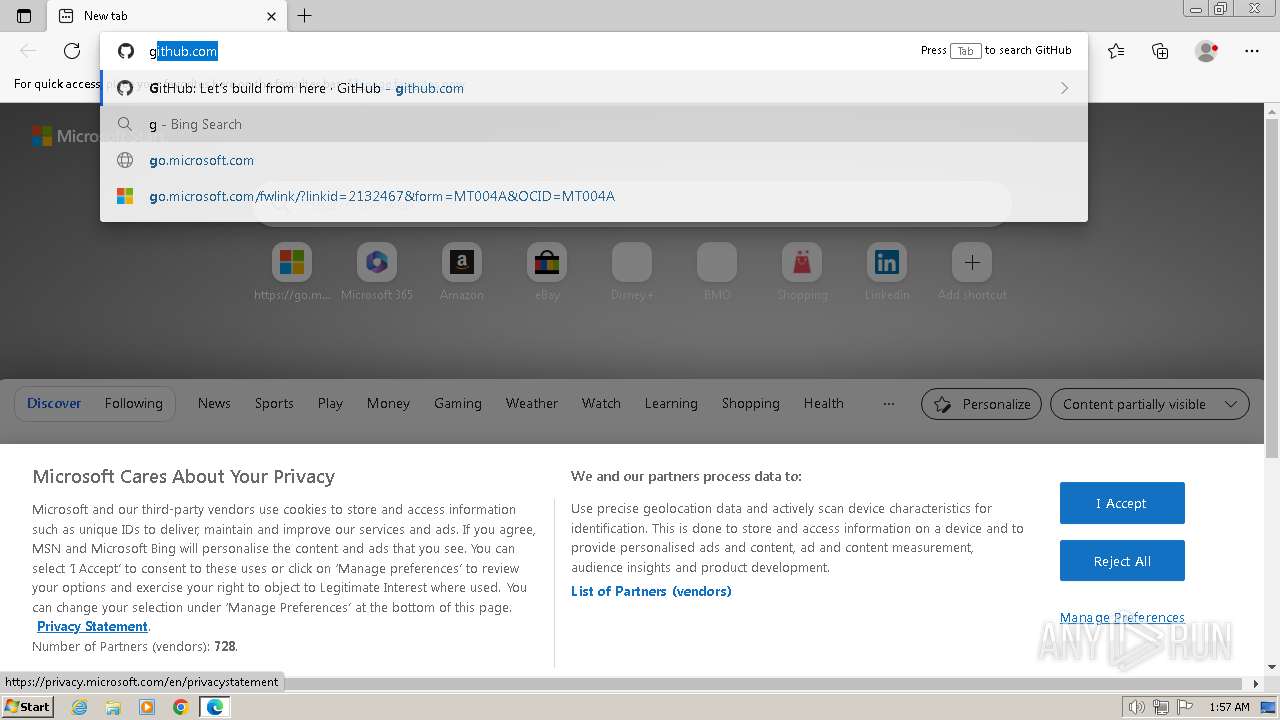
Task: Open the Windows Start menu
Action: point(27,706)
